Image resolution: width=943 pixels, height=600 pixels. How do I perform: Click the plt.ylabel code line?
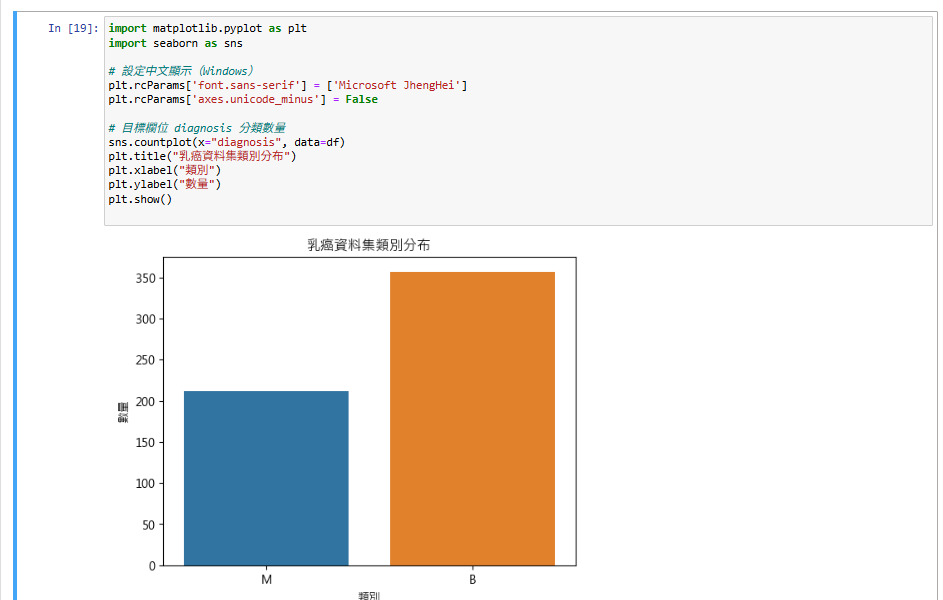[x=165, y=184]
